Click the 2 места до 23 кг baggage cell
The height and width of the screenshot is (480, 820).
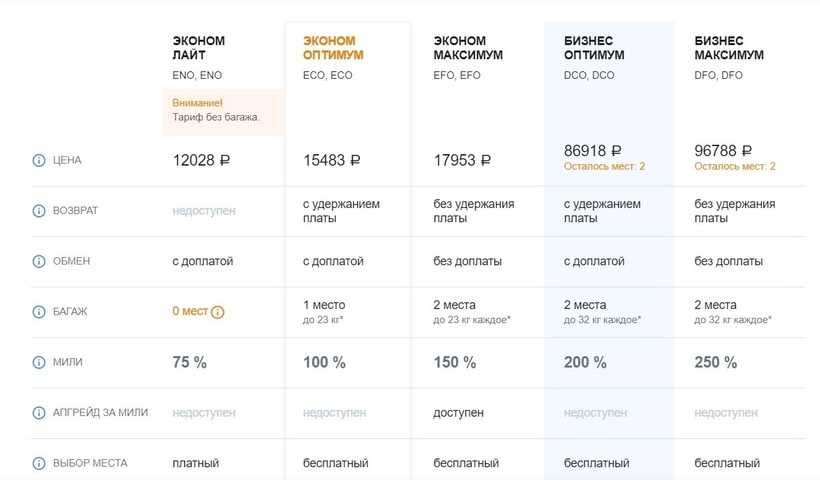coord(472,311)
